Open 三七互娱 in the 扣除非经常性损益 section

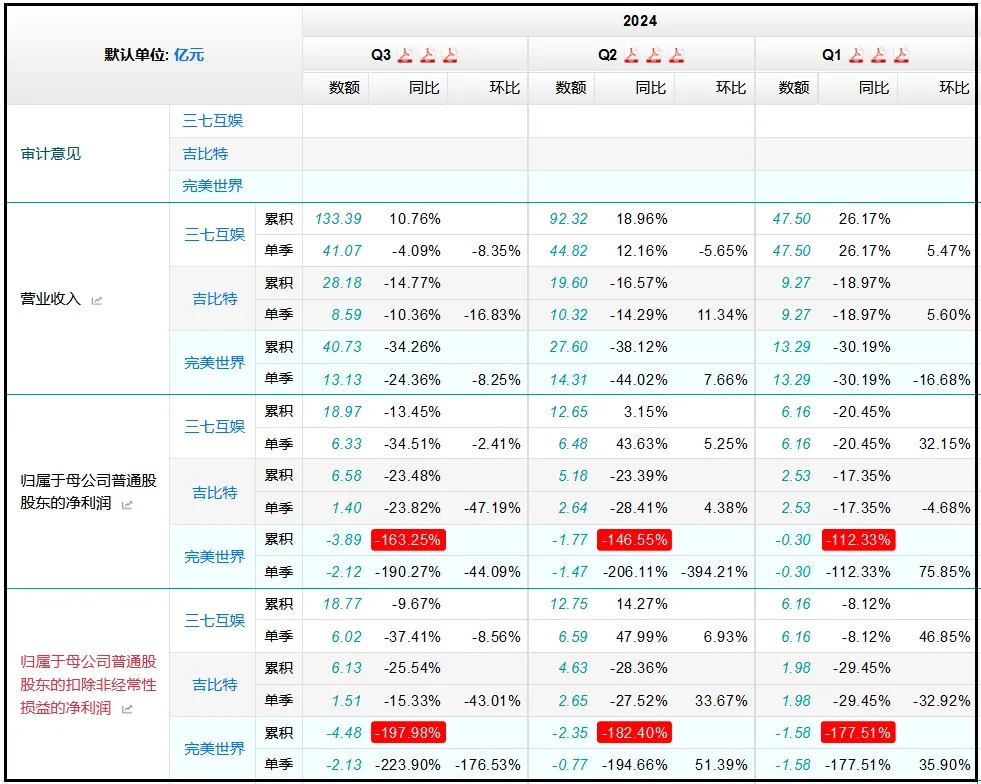click(215, 621)
